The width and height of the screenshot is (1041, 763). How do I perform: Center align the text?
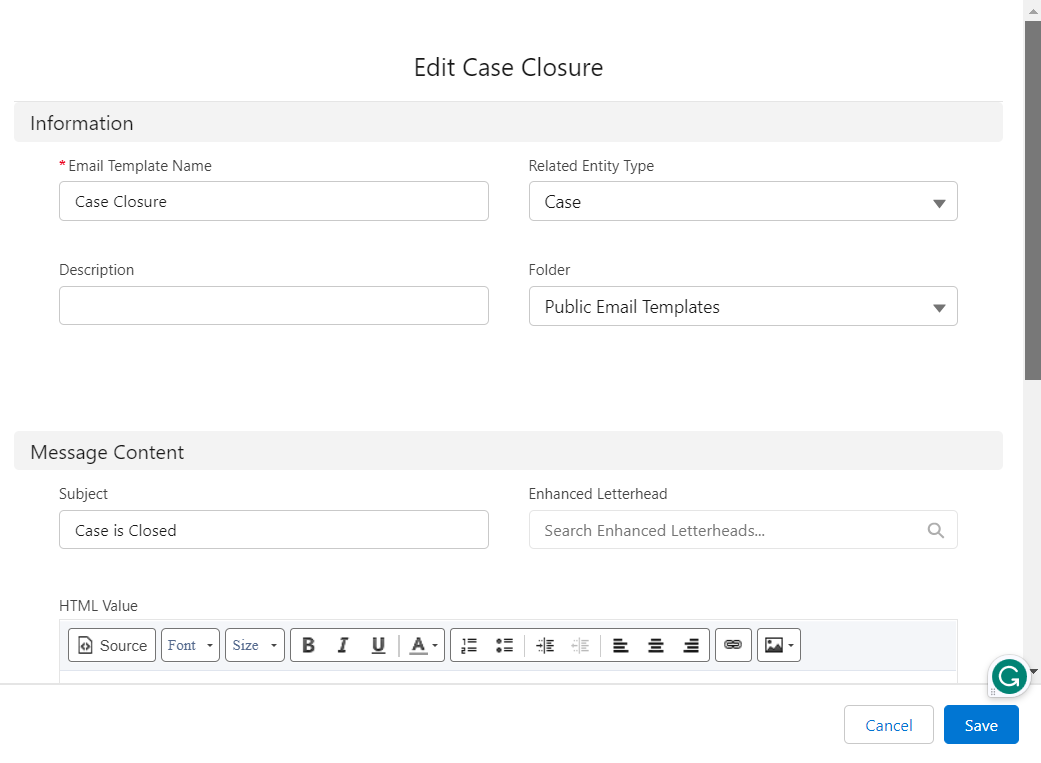click(655, 645)
